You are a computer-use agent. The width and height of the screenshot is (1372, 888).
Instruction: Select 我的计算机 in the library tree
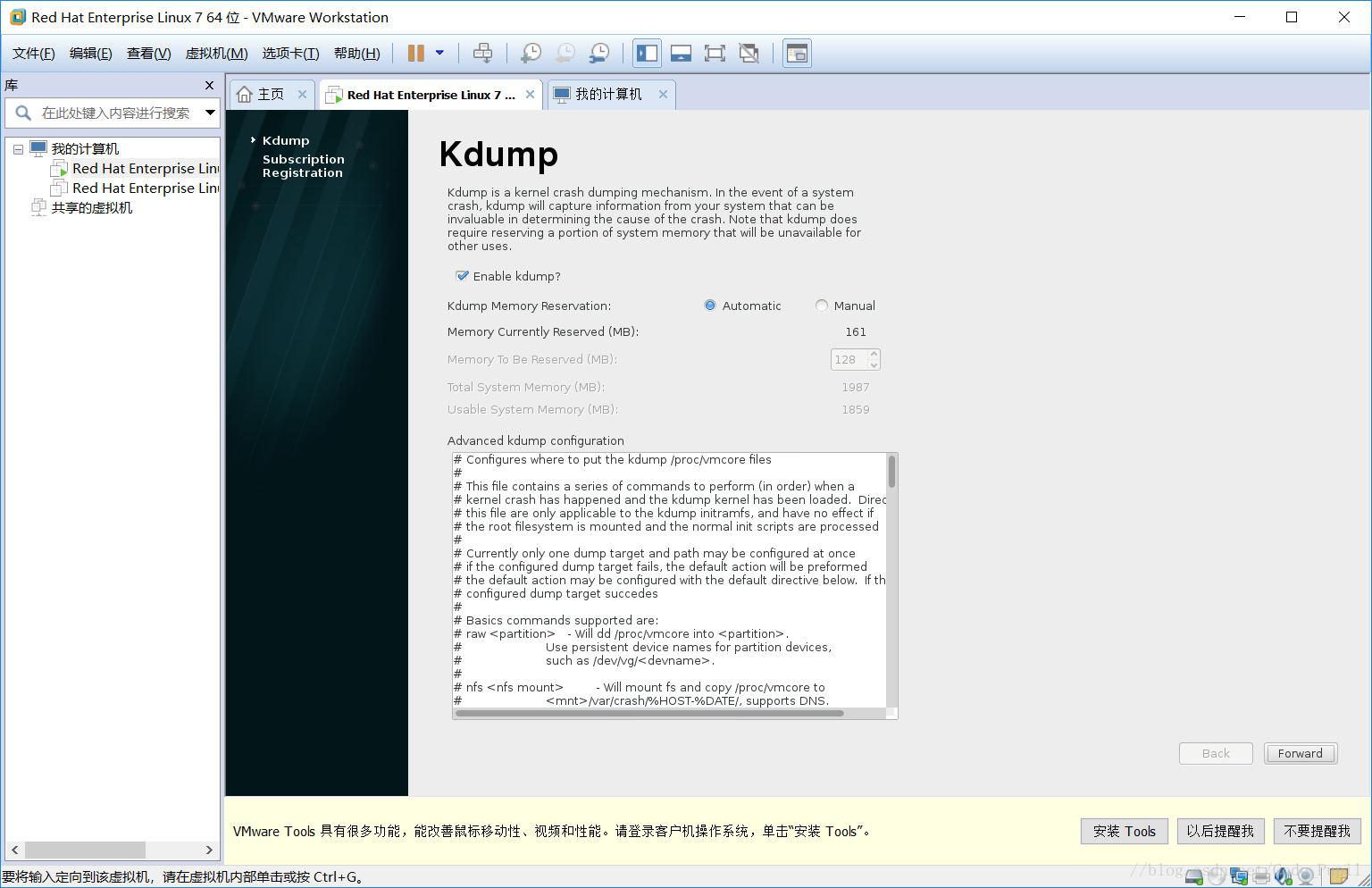(75, 149)
